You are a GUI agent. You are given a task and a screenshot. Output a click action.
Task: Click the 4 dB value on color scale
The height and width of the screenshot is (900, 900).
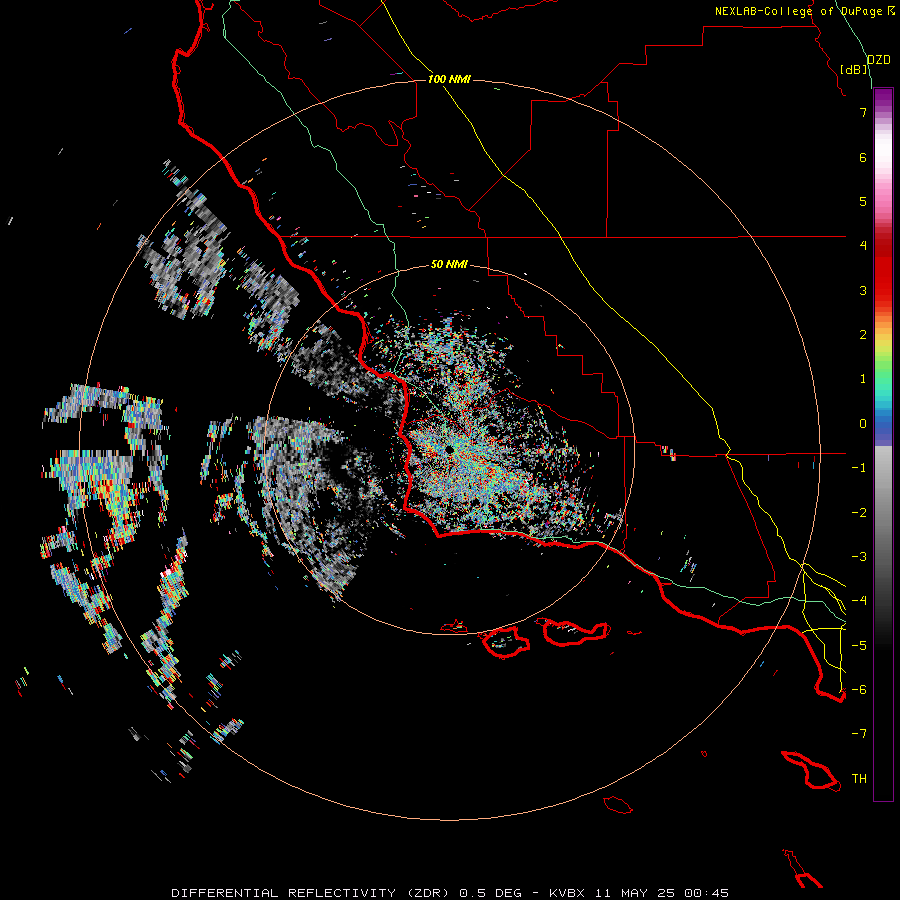(x=863, y=246)
